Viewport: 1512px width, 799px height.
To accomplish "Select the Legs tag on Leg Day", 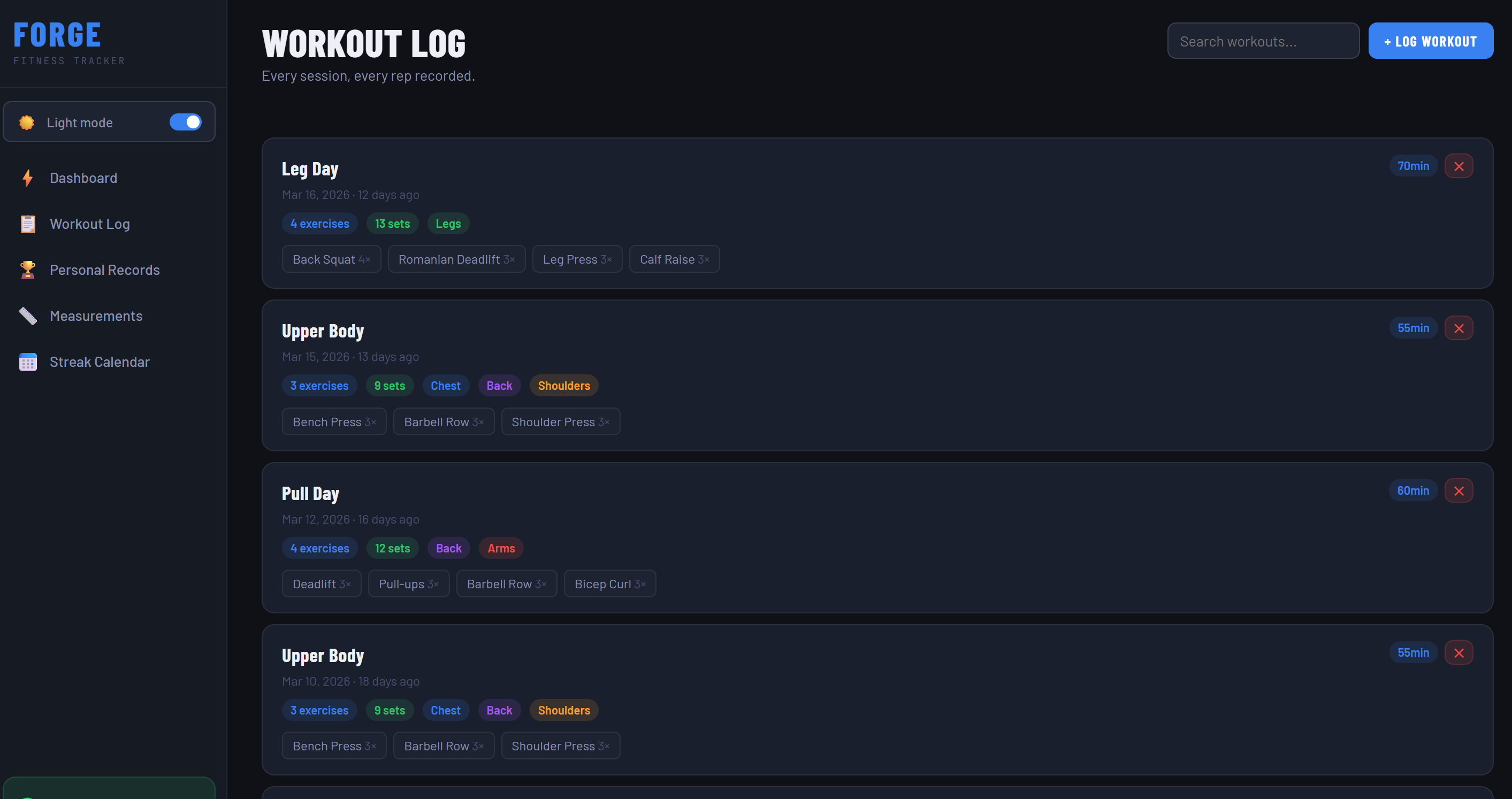I will click(x=448, y=224).
